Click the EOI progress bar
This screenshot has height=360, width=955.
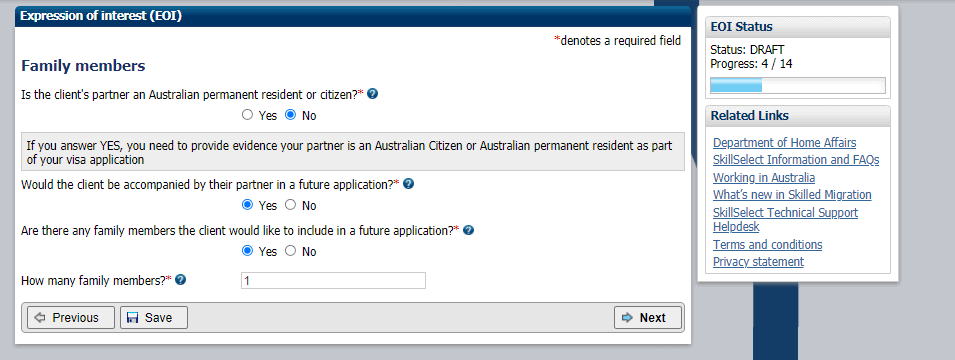click(x=798, y=85)
